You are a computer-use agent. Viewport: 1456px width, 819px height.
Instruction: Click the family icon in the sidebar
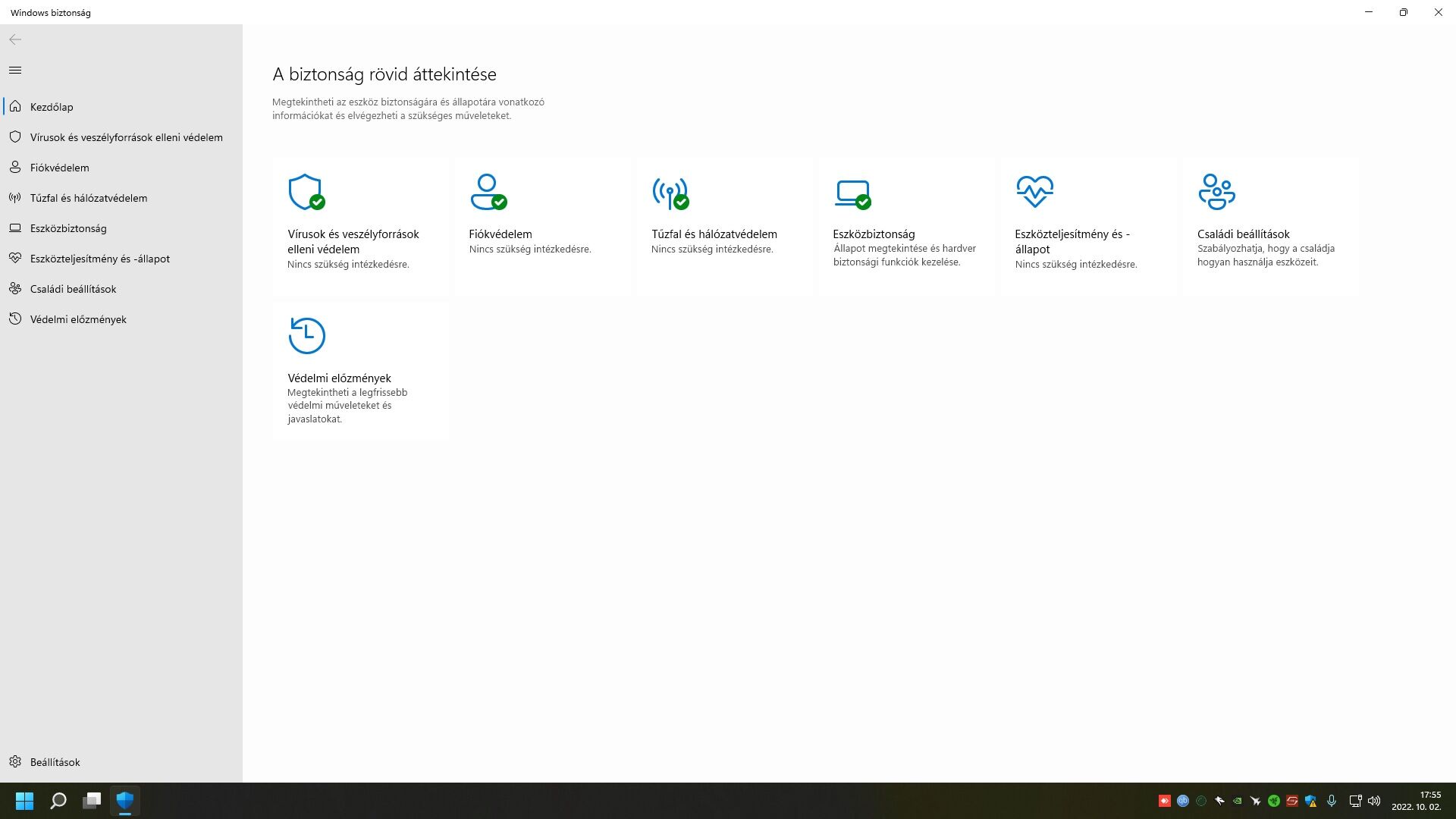click(x=15, y=288)
